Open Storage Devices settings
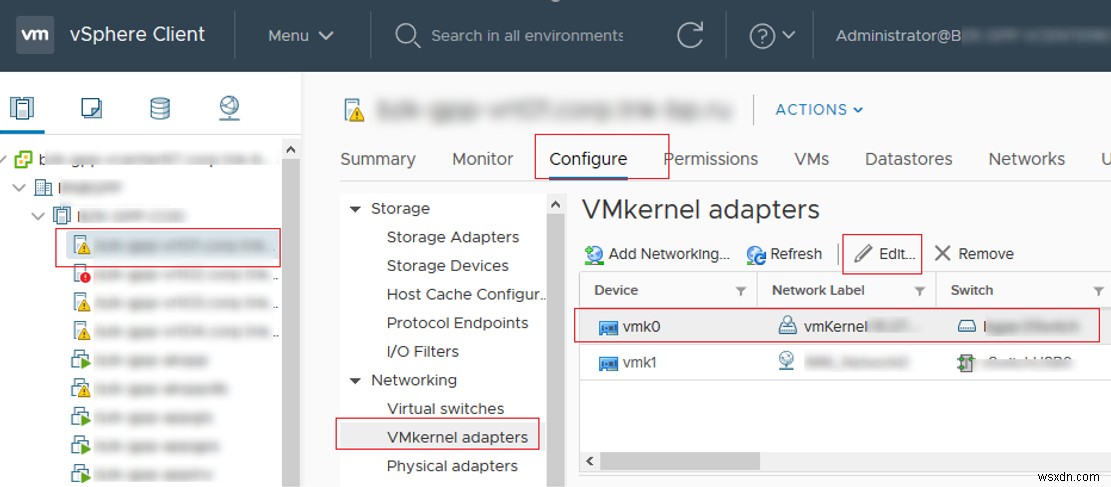Viewport: 1111px width, 487px height. (447, 266)
